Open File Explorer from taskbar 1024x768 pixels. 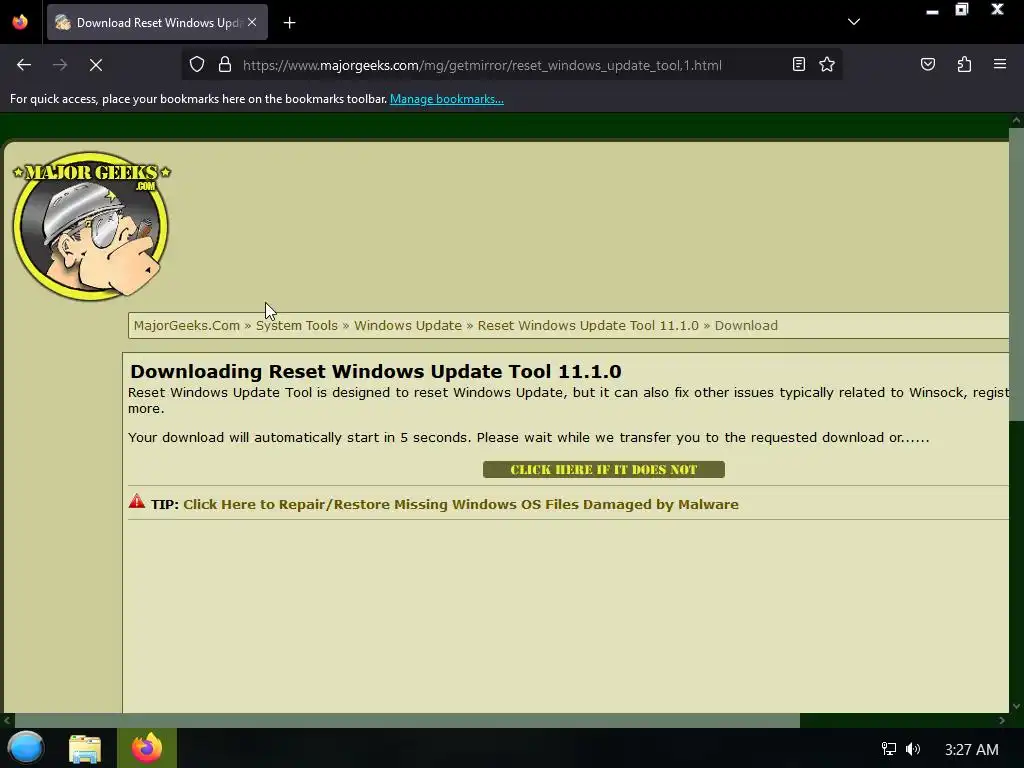pos(85,748)
